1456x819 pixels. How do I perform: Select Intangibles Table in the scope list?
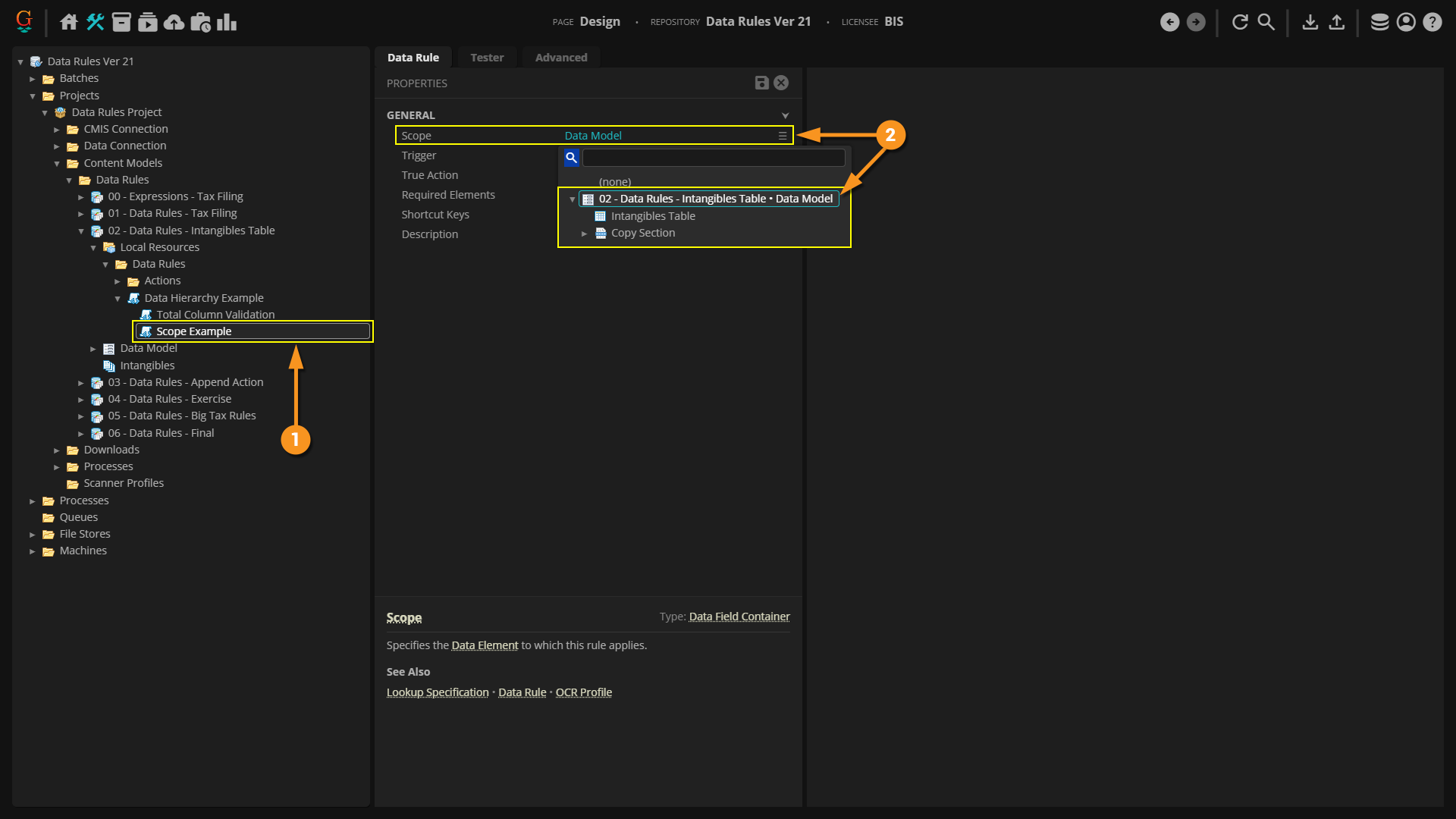click(652, 216)
